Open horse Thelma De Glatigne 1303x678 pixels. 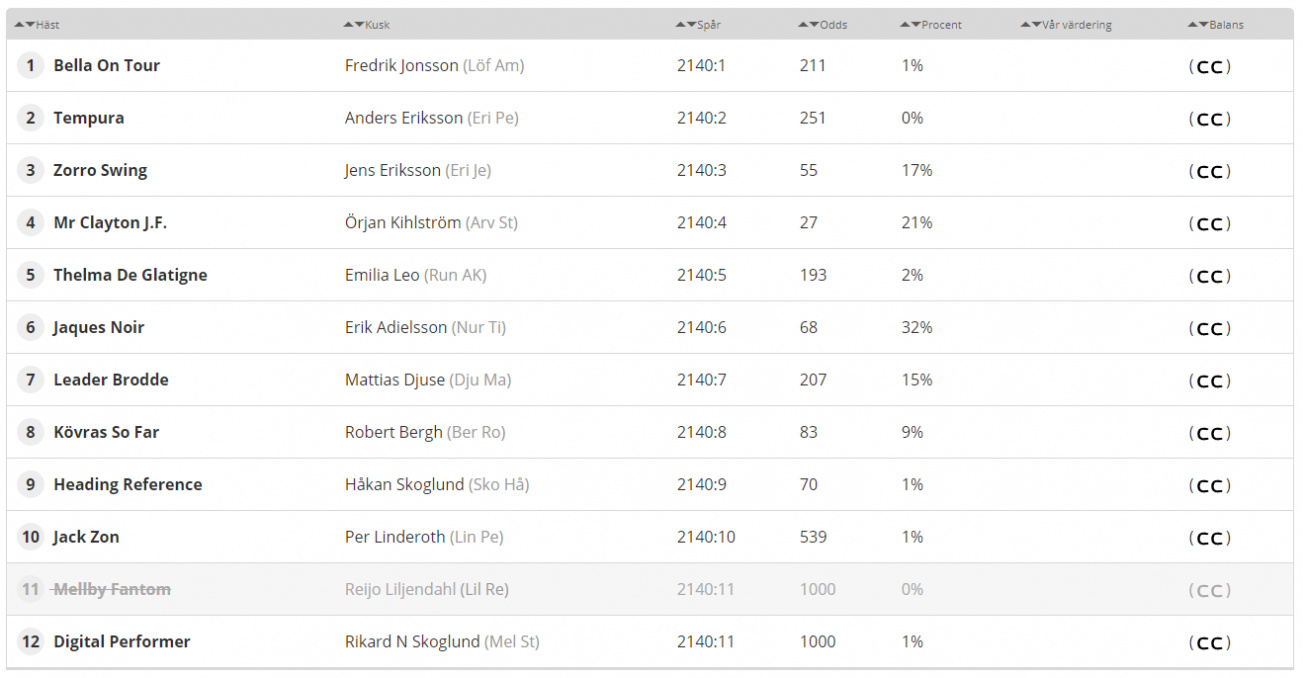130,275
